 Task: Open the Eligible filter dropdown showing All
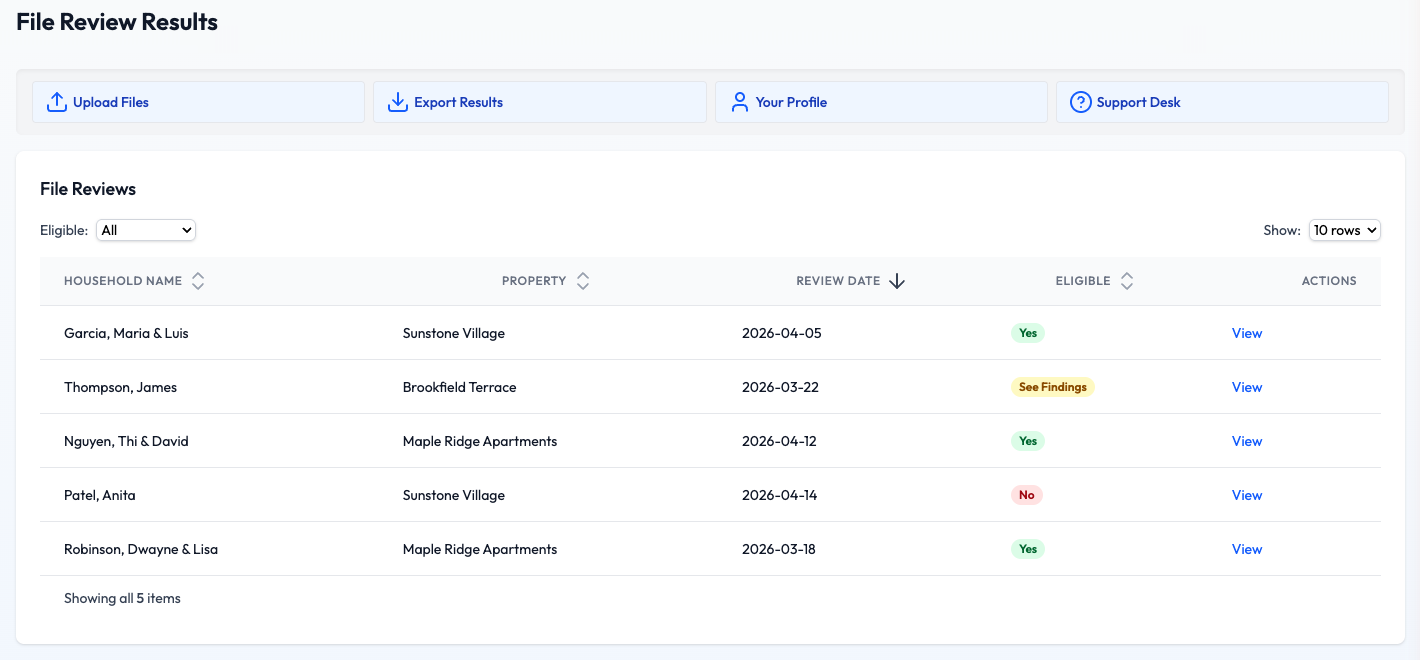click(145, 229)
